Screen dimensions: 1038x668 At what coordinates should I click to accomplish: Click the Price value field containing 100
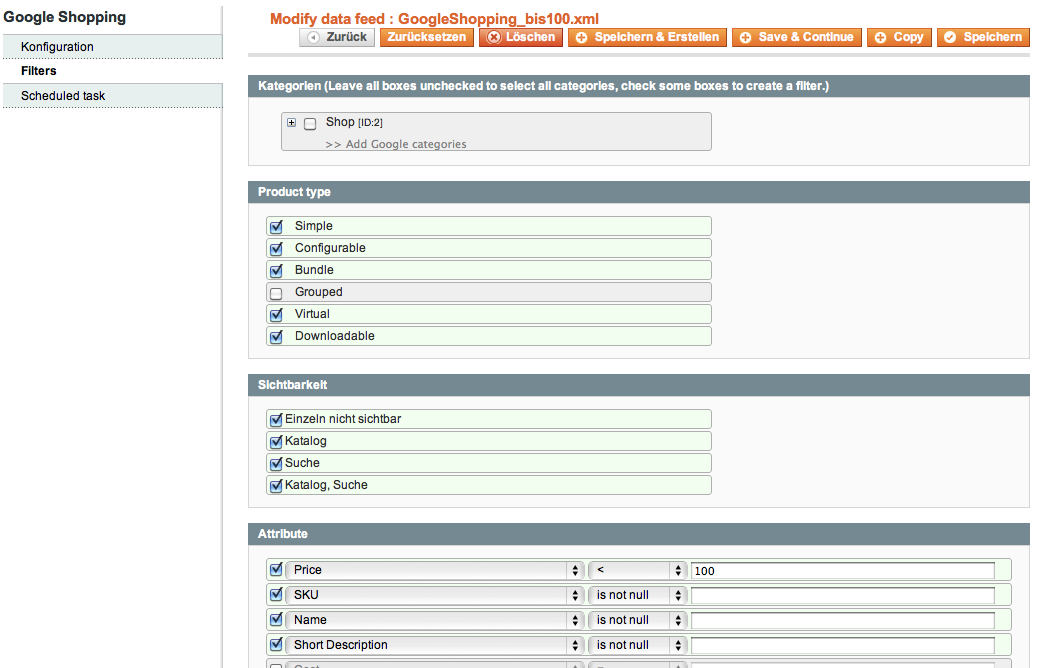843,571
